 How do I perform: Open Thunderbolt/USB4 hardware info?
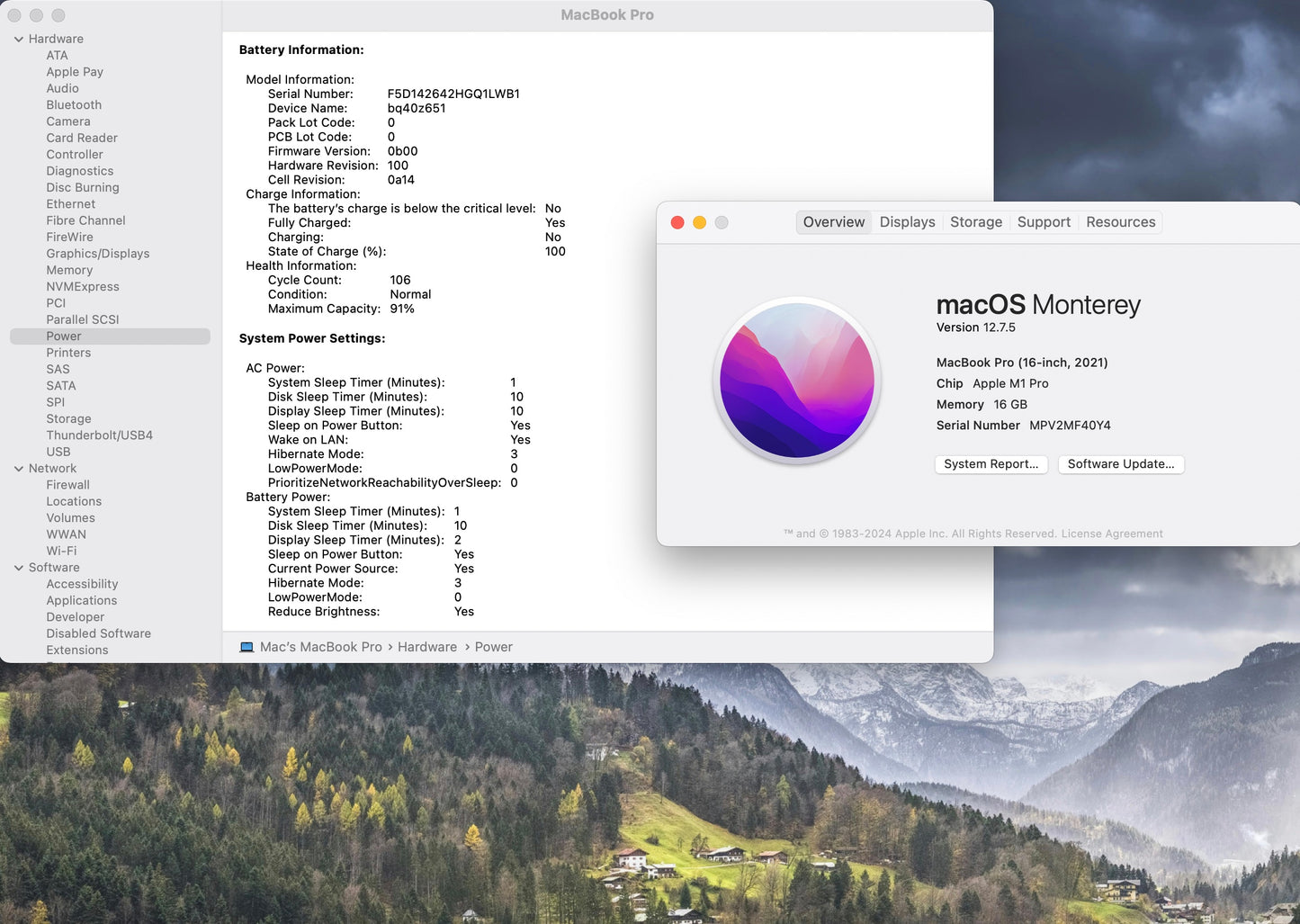coord(99,435)
